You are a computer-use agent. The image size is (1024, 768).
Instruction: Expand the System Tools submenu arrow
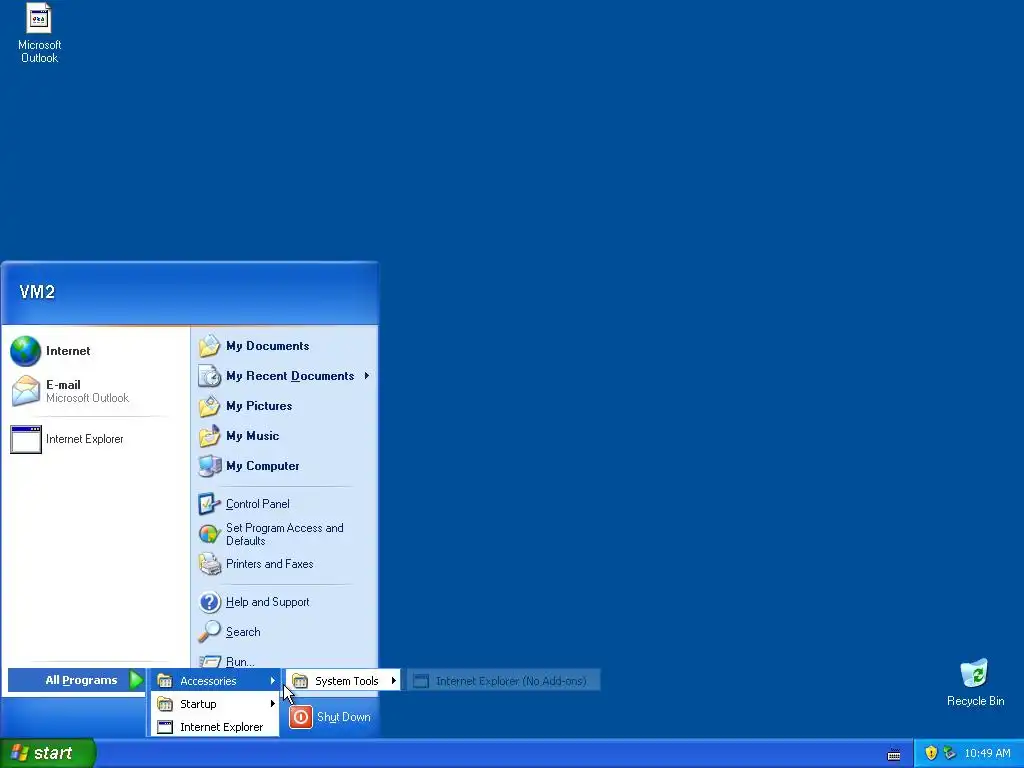click(x=394, y=680)
